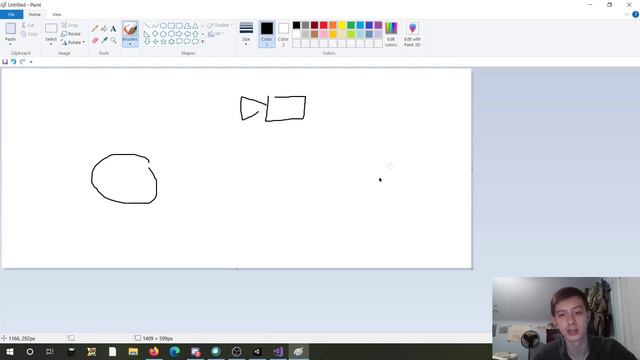Select the Fill with color bucket tool
The width and height of the screenshot is (640, 360).
pyautogui.click(x=104, y=29)
